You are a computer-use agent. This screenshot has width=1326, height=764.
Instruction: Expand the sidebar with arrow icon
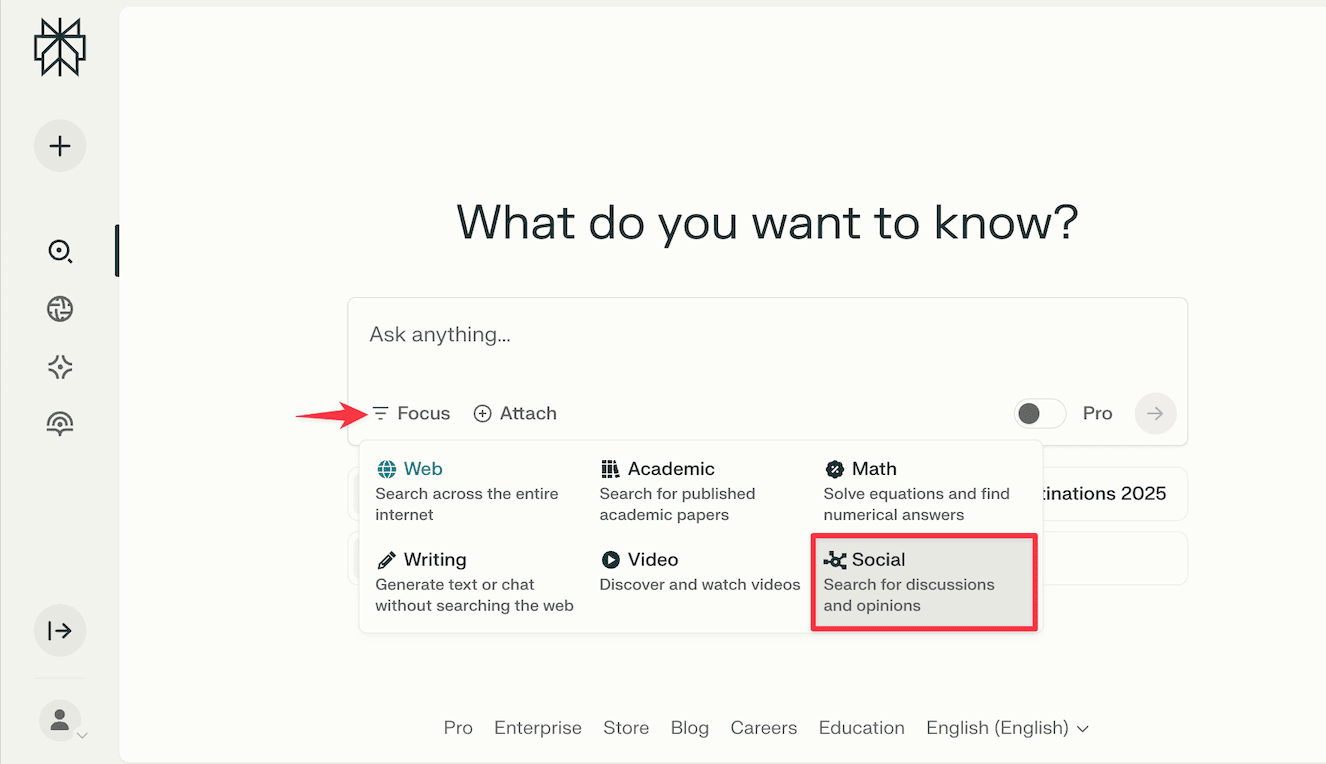[x=60, y=630]
